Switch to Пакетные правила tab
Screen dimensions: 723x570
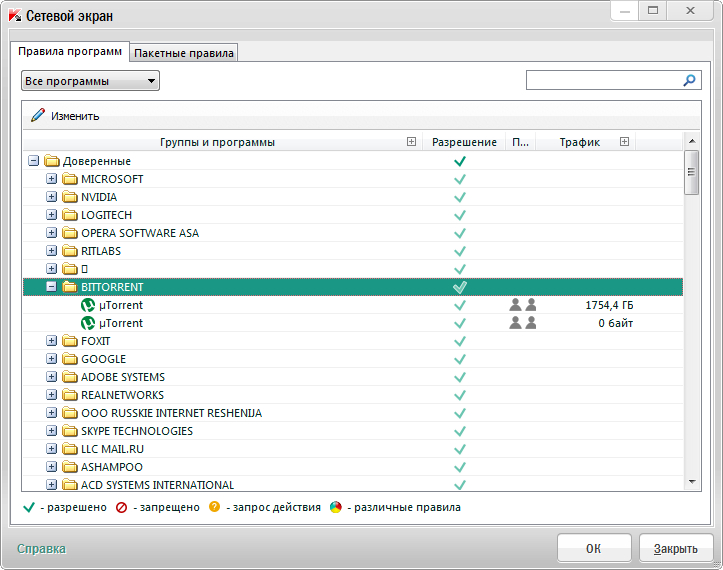184,53
